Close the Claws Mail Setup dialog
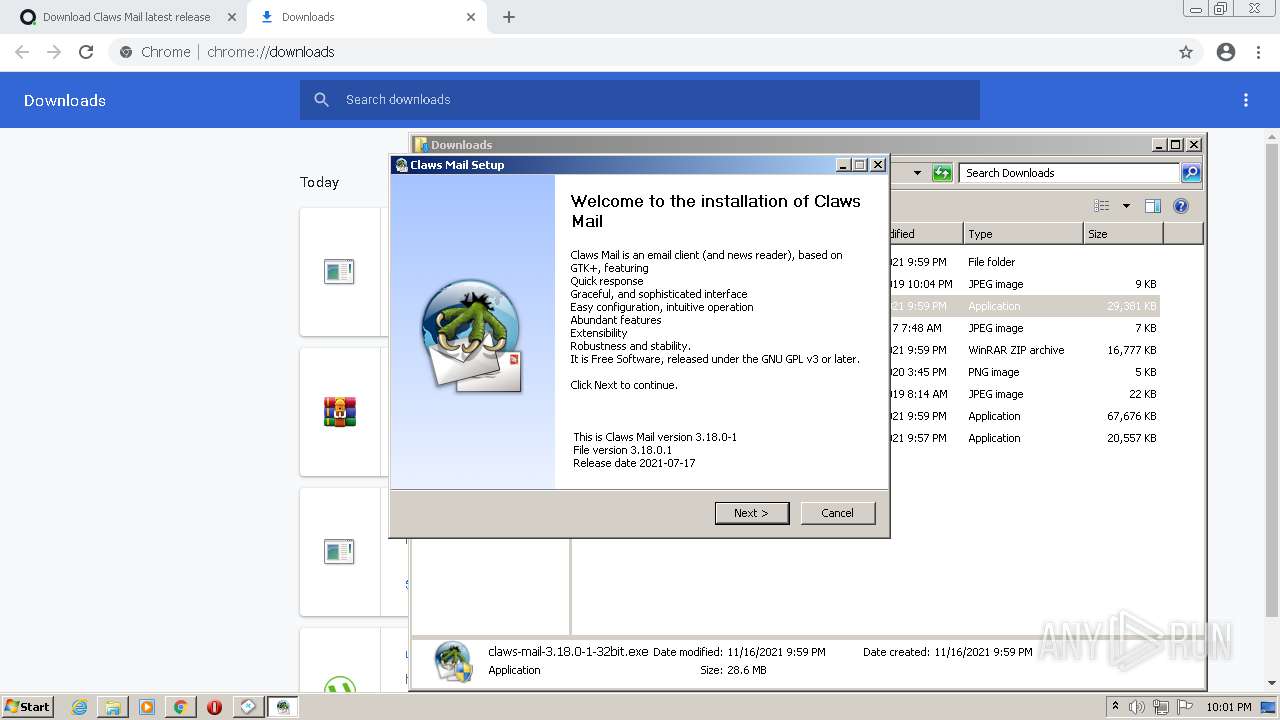This screenshot has width=1280, height=720. [878, 165]
